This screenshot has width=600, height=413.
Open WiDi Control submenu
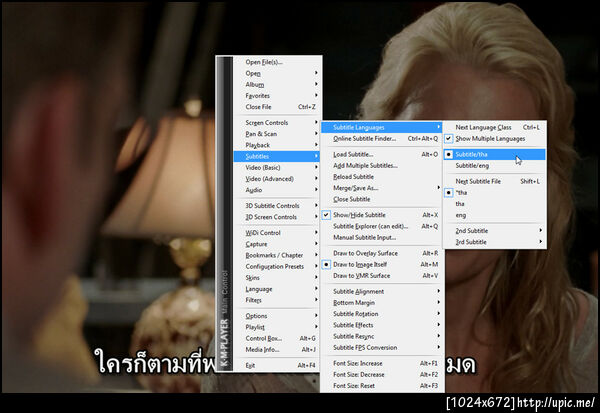click(276, 233)
